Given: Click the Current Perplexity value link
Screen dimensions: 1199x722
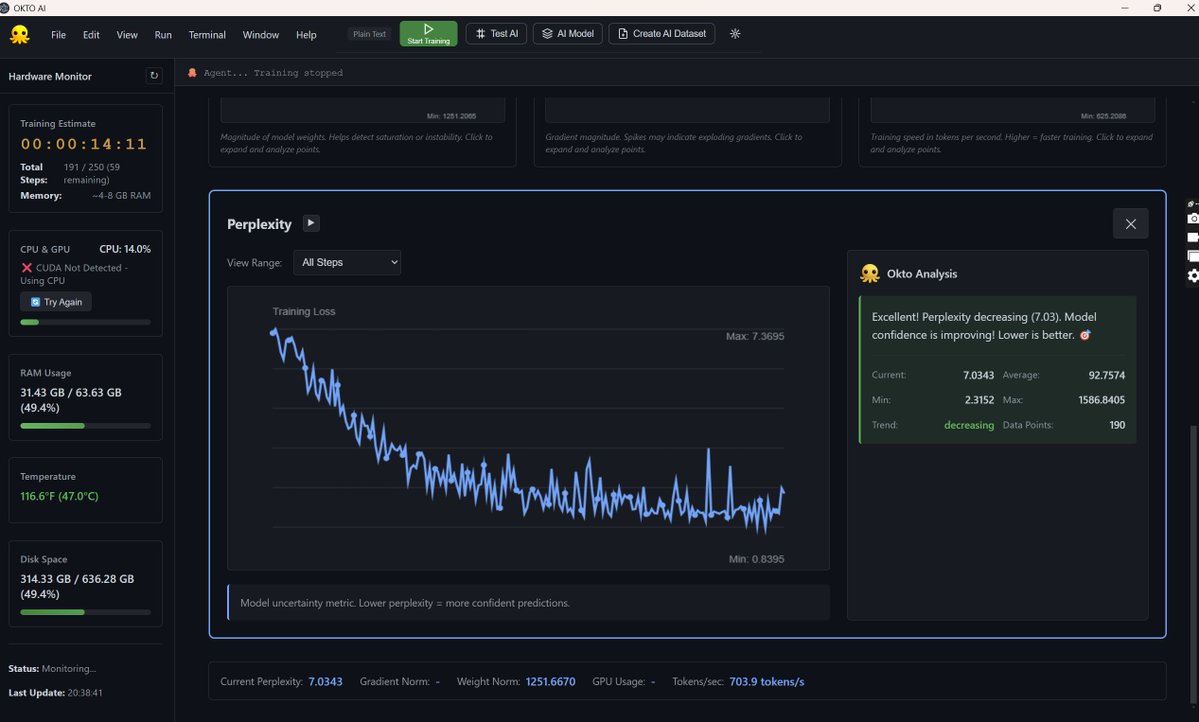Looking at the screenshot, I should [x=325, y=681].
